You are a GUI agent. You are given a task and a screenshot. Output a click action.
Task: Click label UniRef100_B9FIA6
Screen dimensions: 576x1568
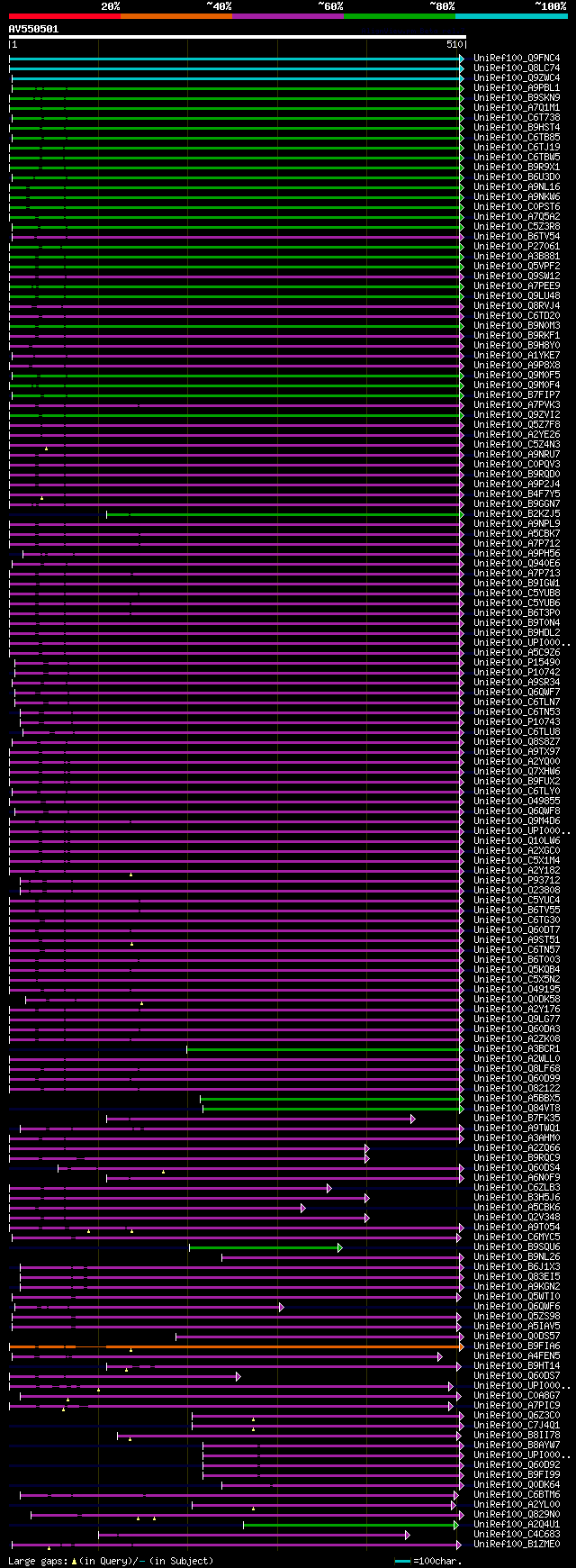[517, 1346]
